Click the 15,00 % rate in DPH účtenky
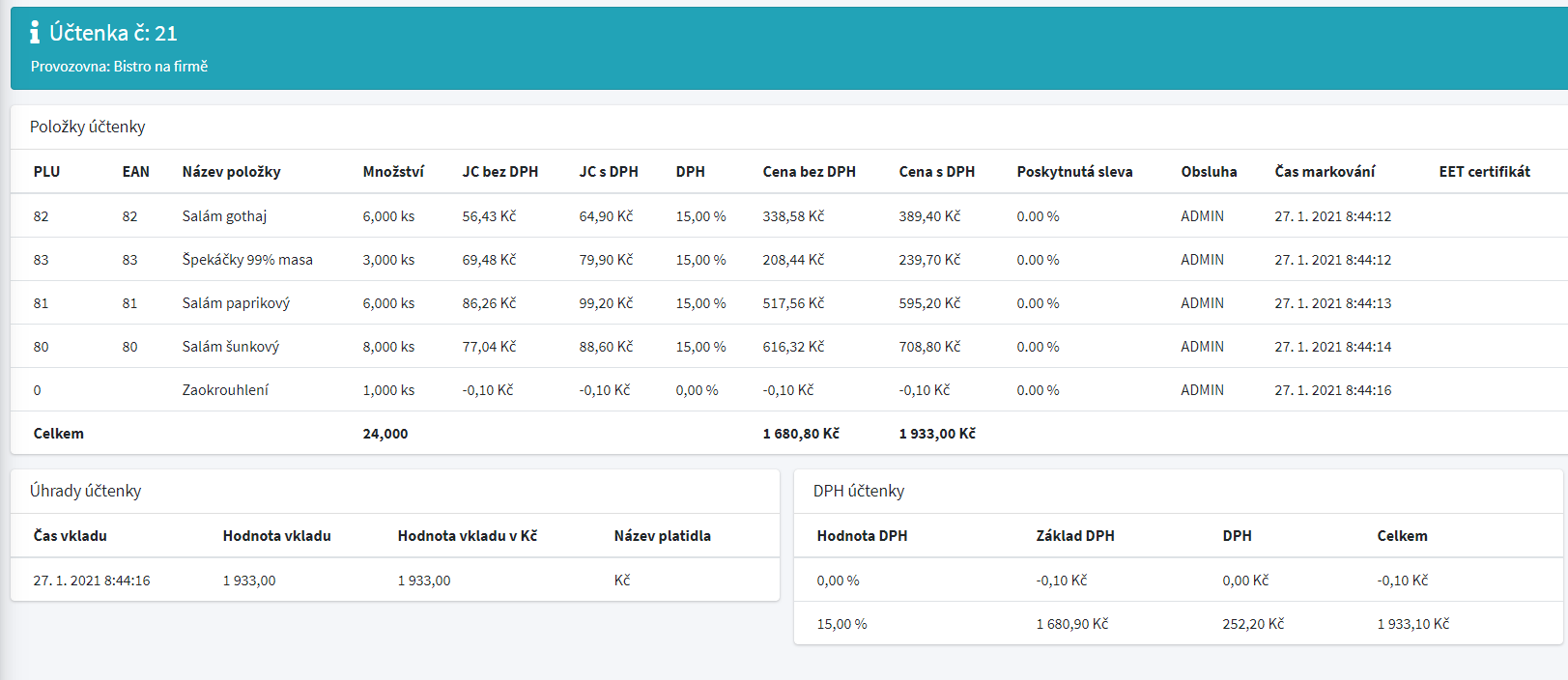Viewport: 1568px width, 680px height. 841,624
